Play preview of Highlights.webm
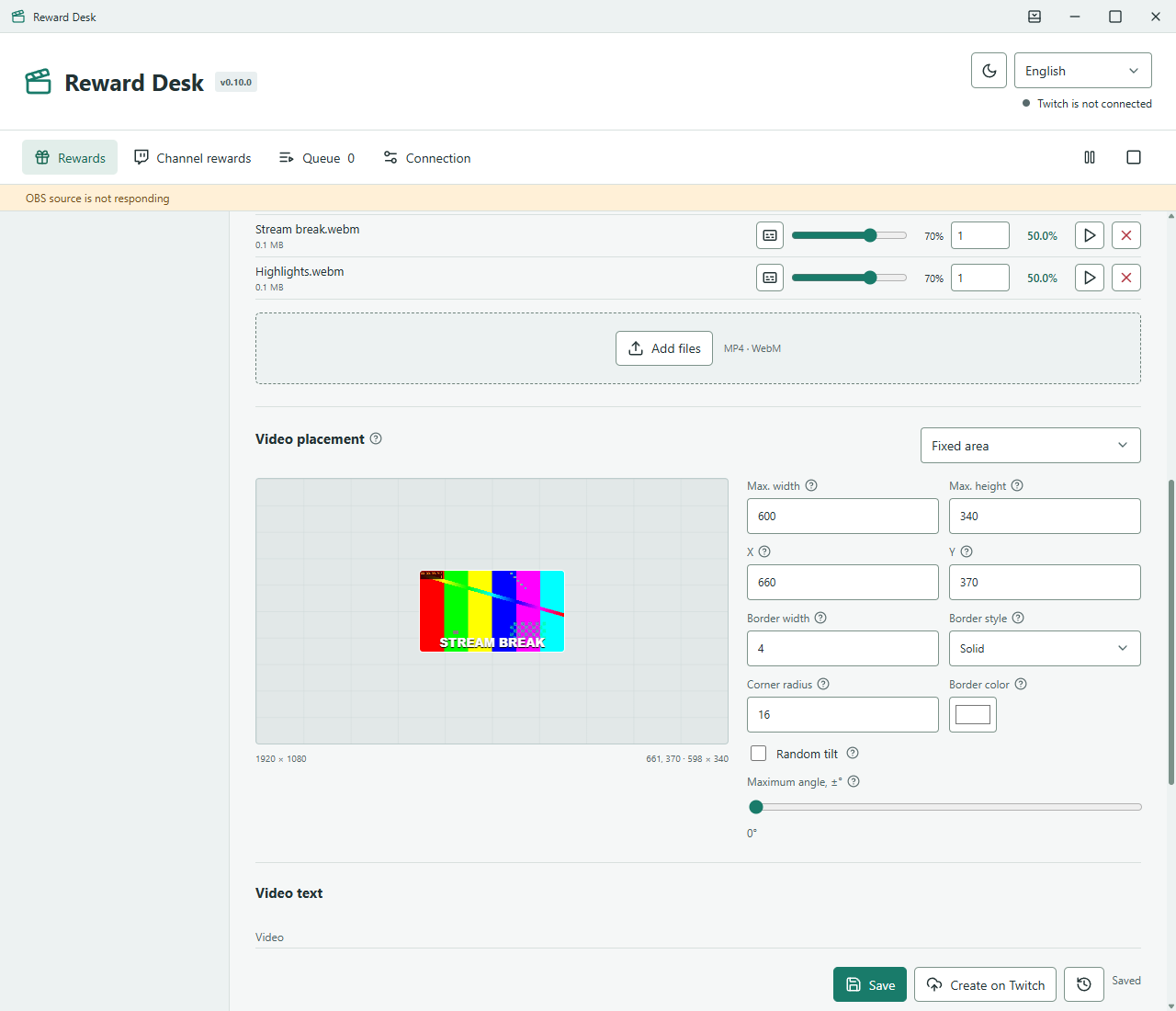This screenshot has height=1011, width=1176. 1090,278
